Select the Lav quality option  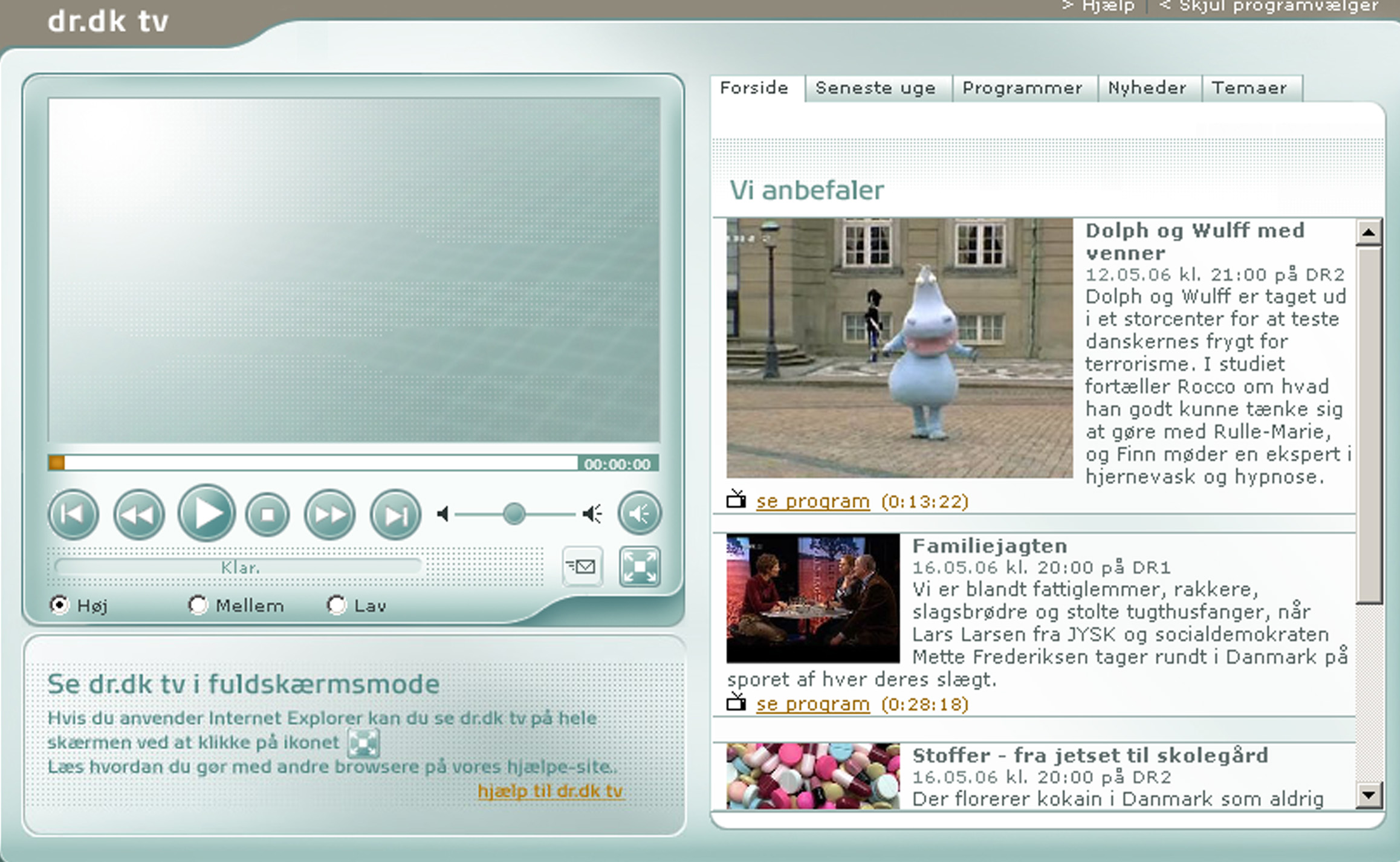coord(336,604)
